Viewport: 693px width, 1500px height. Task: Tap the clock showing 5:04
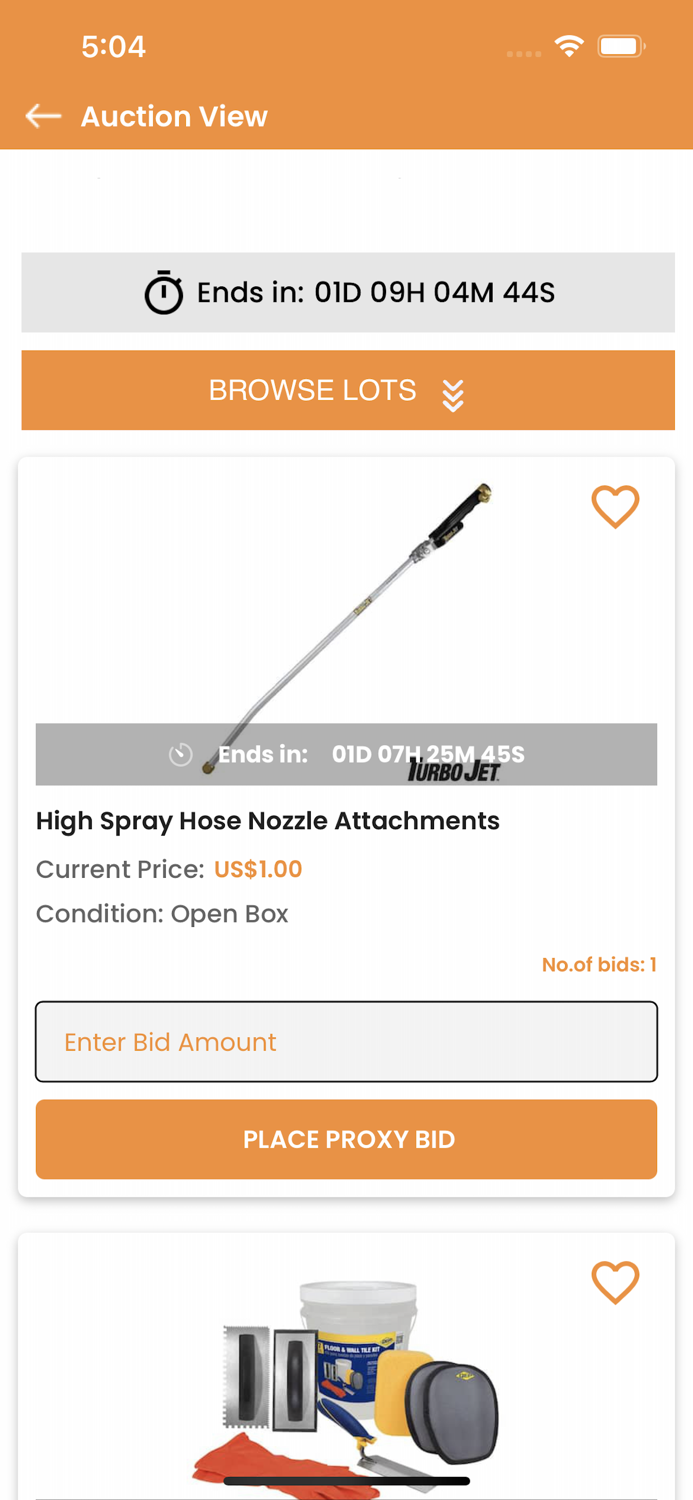pyautogui.click(x=114, y=45)
